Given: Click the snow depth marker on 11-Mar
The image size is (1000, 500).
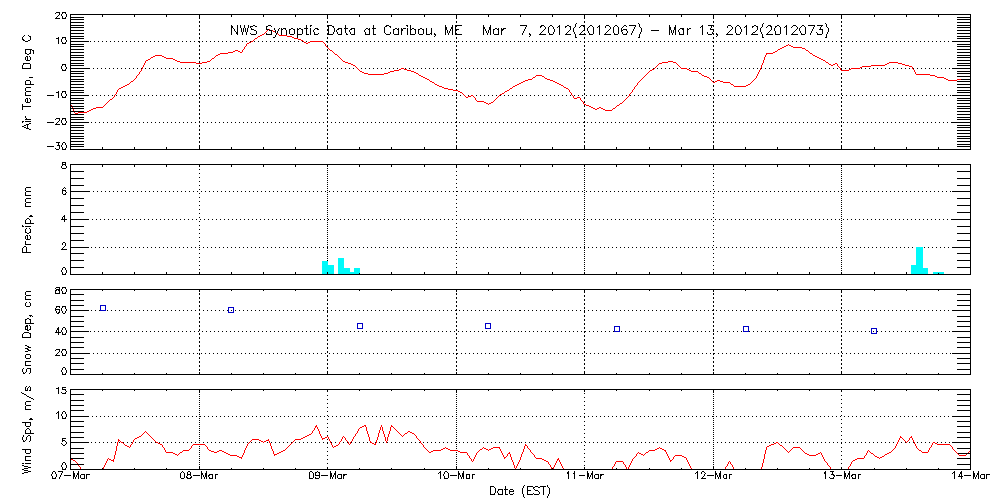Looking at the screenshot, I should click(617, 329).
